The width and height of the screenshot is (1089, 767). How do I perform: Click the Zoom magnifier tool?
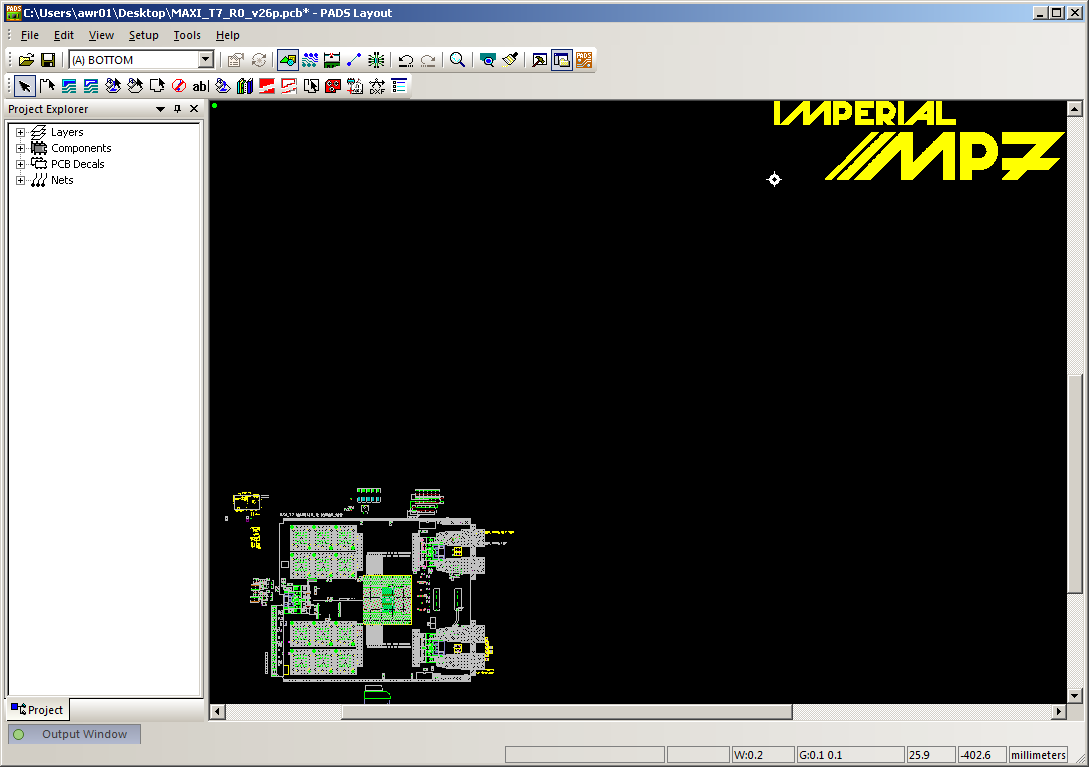[457, 60]
